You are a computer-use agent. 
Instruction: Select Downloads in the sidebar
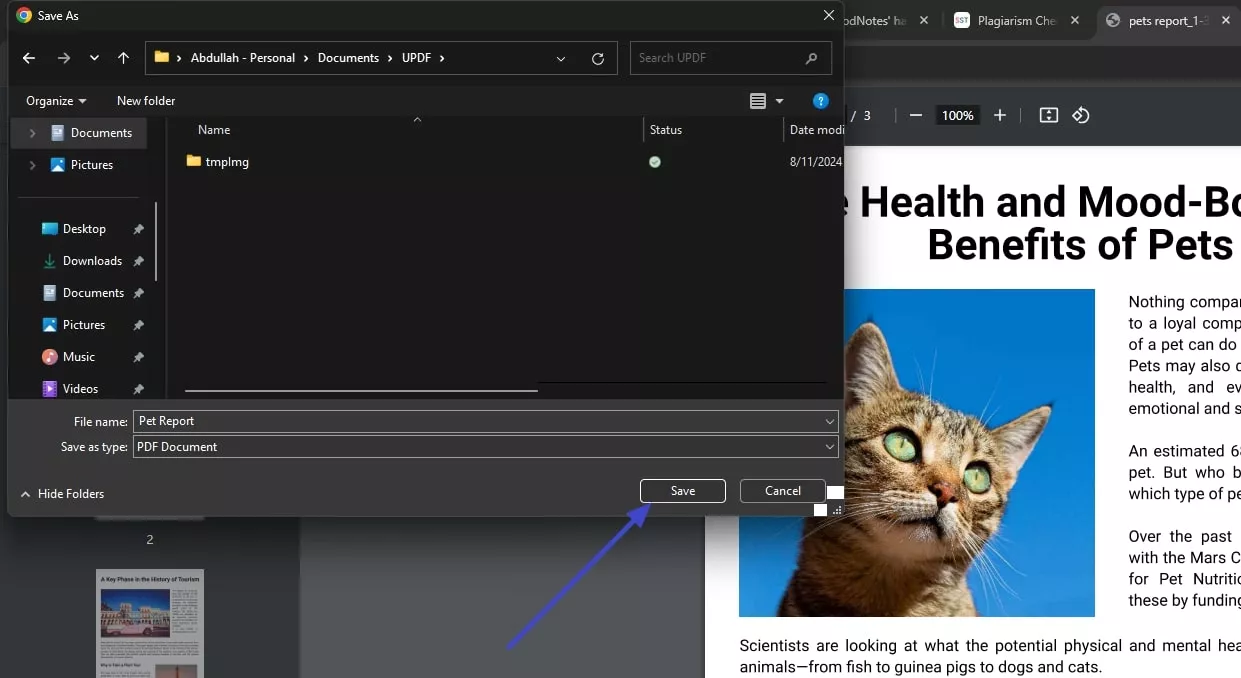pos(94,261)
